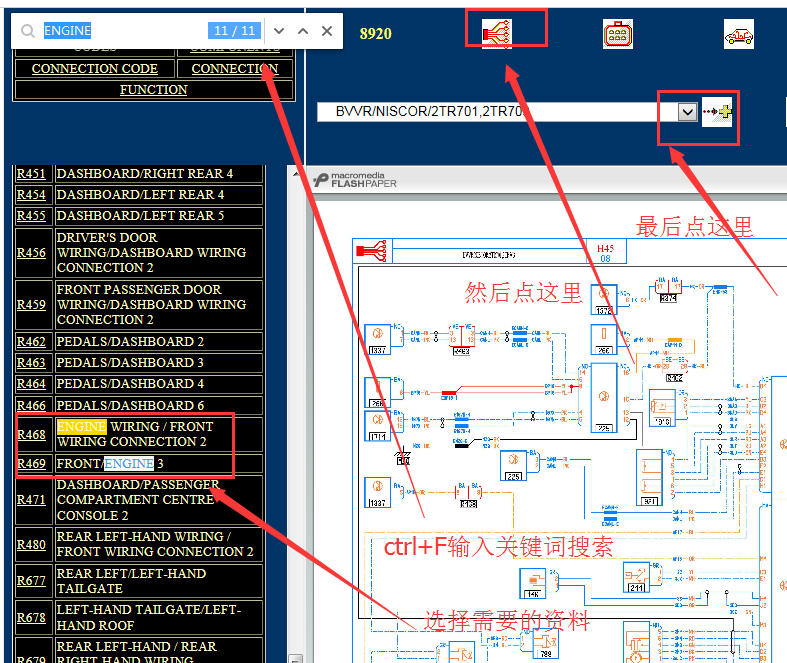Select the REAR LEFT/LEFT-HAND TAILGATE text
The width and height of the screenshot is (787, 663).
click(132, 581)
